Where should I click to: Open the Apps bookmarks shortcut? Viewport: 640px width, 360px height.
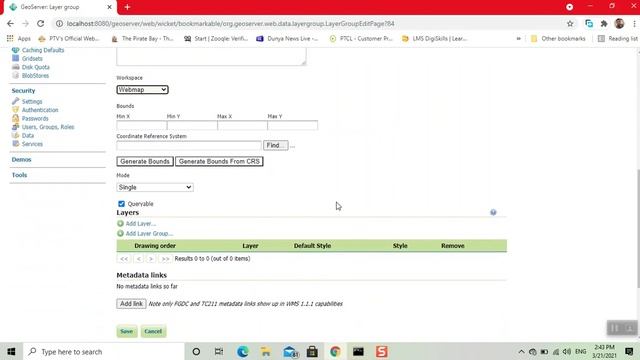pos(19,38)
